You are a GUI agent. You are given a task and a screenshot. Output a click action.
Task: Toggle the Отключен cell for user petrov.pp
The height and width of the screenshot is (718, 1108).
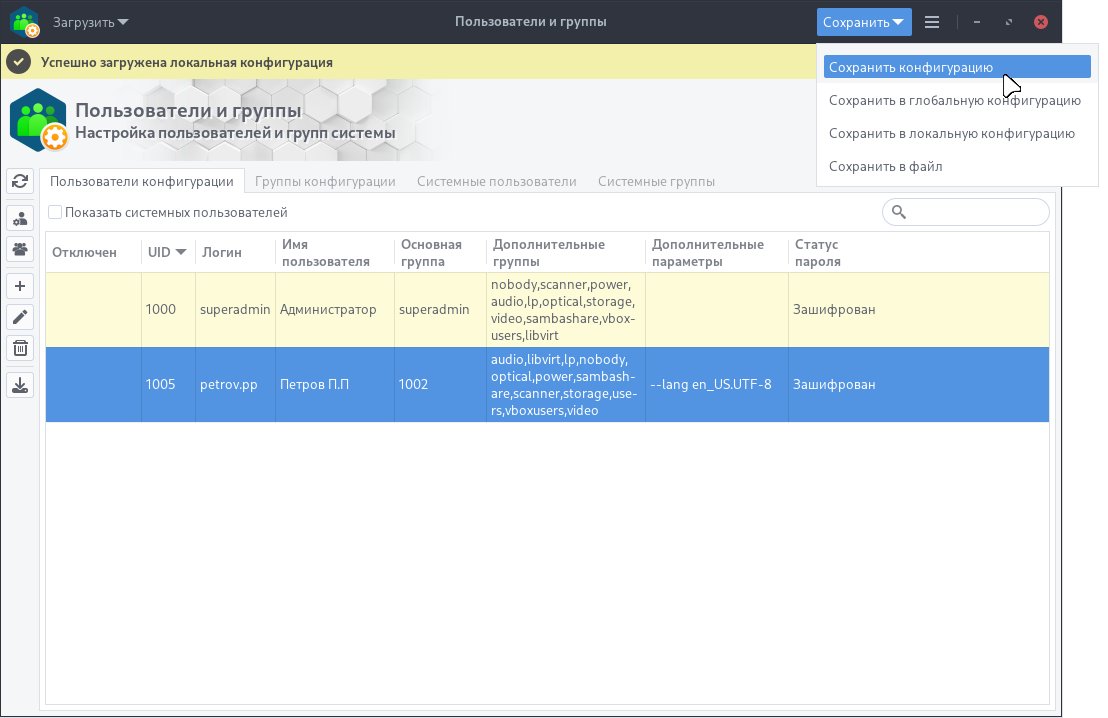[92, 384]
